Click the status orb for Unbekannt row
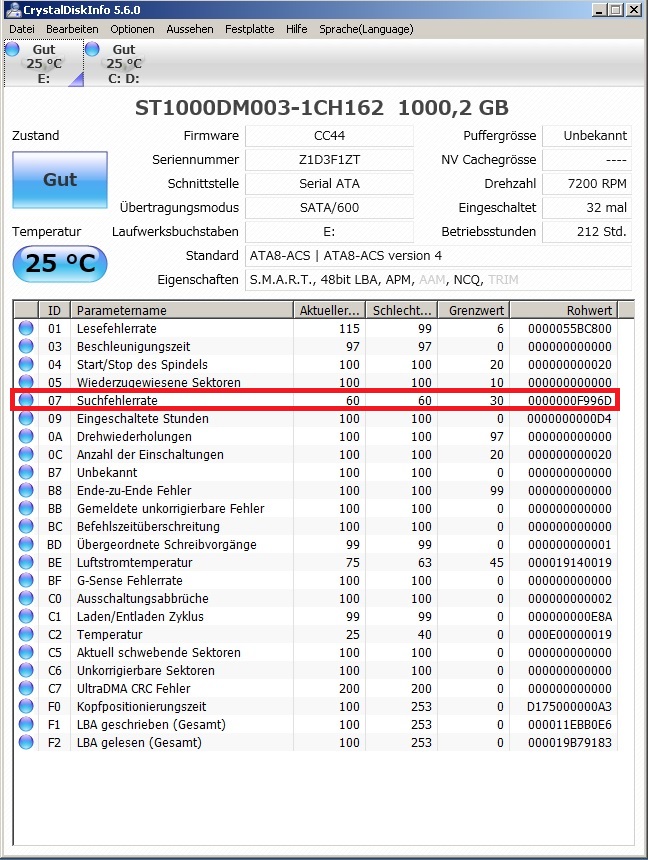The height and width of the screenshot is (860, 648). pos(26,472)
